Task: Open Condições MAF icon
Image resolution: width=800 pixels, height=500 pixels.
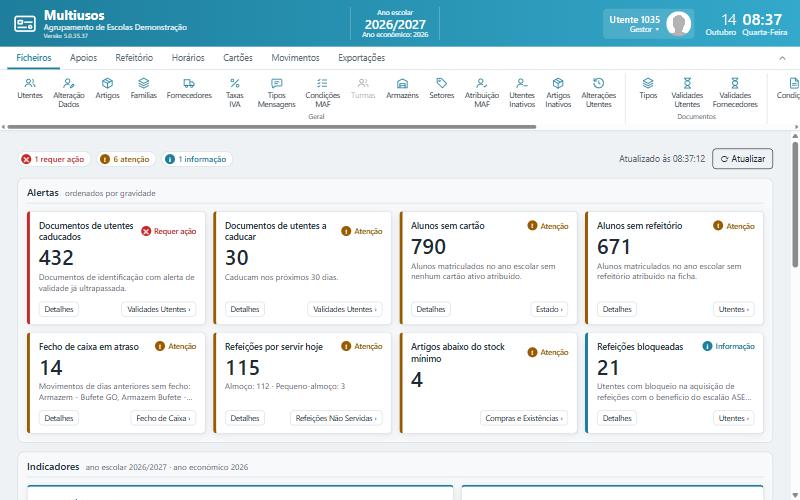Action: pyautogui.click(x=322, y=92)
